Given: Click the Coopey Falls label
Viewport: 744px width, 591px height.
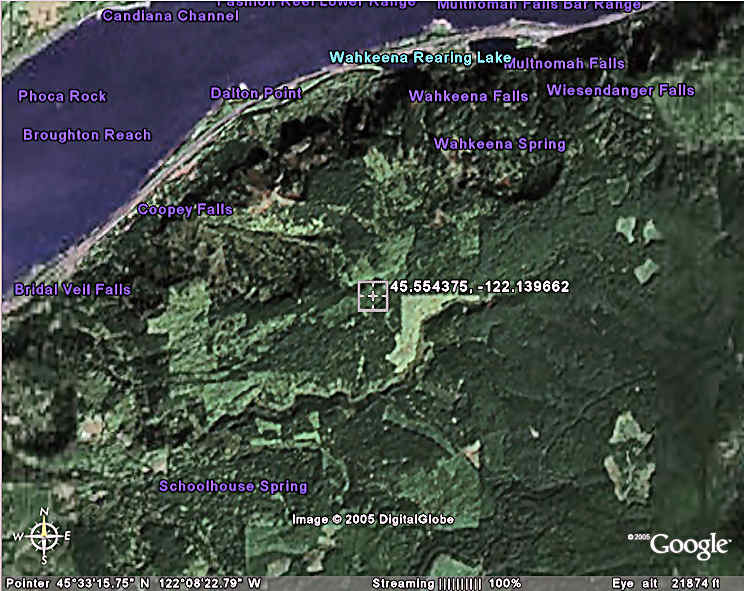Looking at the screenshot, I should [185, 210].
